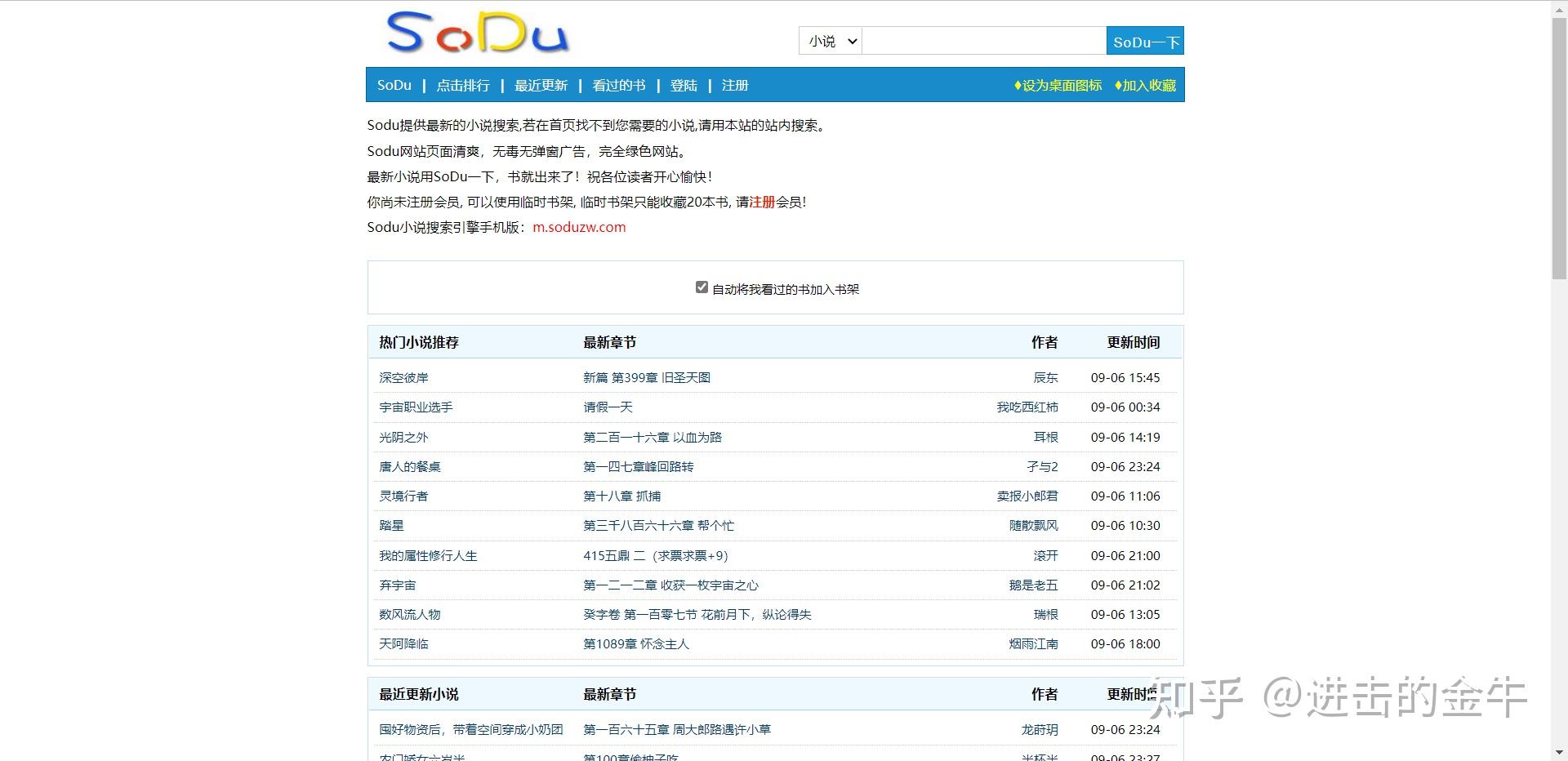Click the page's vertical scrollbar thumb

[1559, 147]
